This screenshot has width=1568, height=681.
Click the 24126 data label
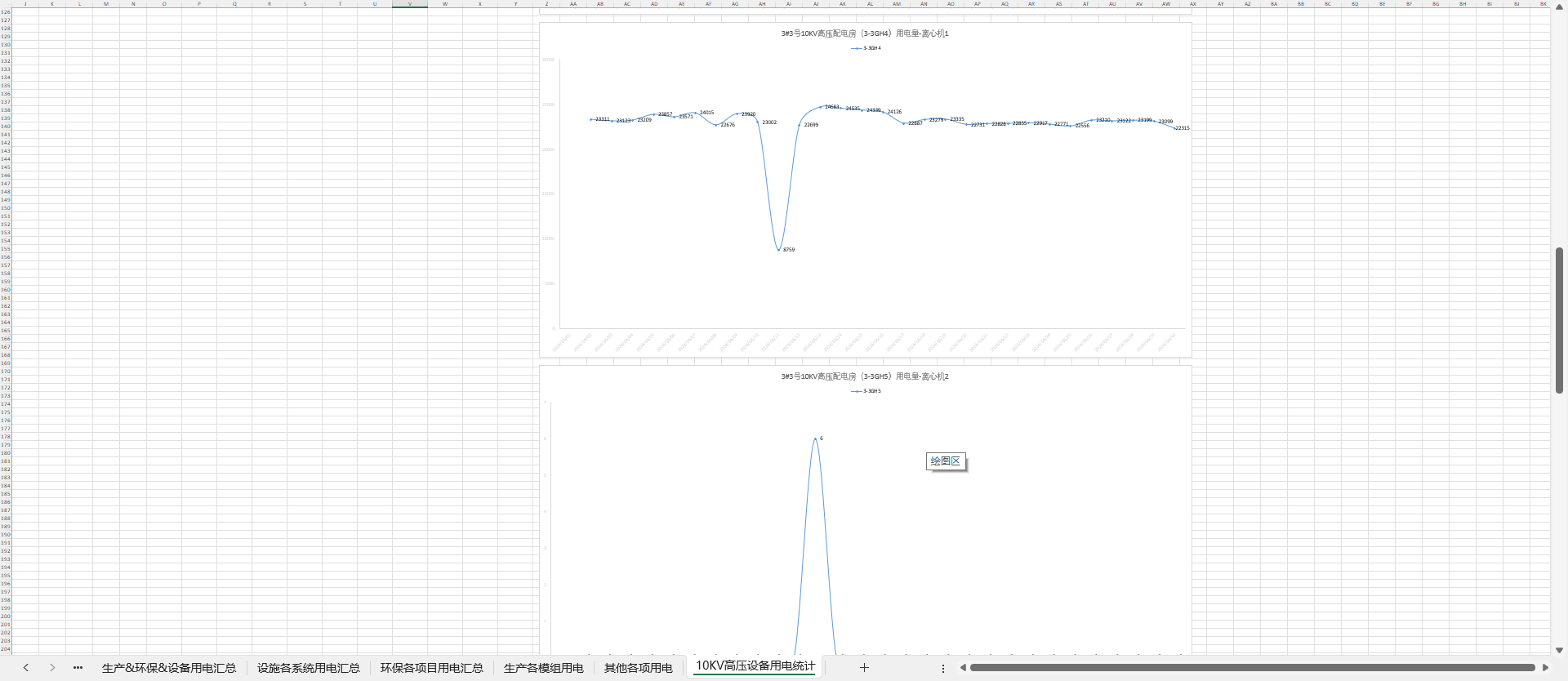(x=894, y=112)
